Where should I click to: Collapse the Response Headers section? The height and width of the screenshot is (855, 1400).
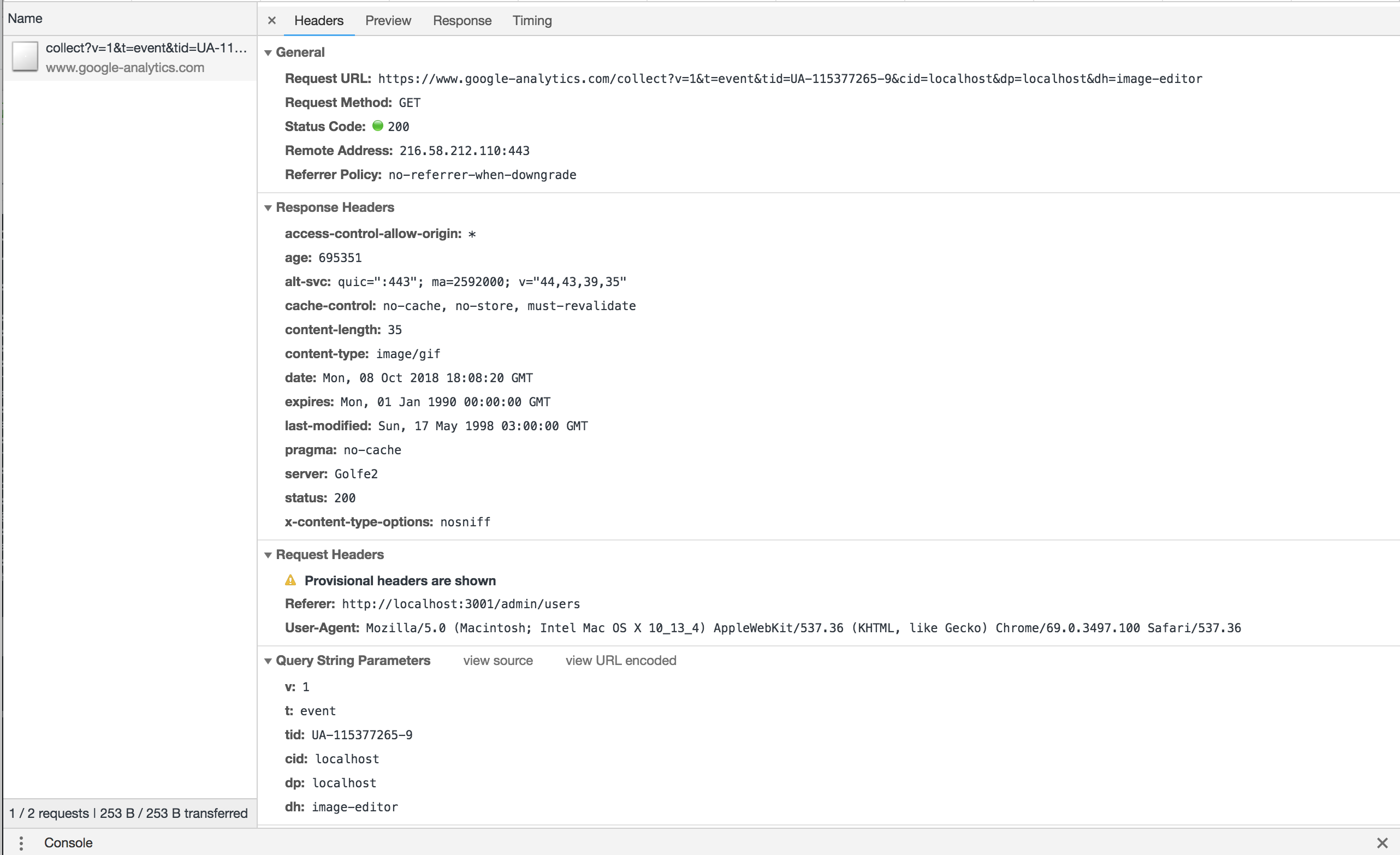click(268, 207)
